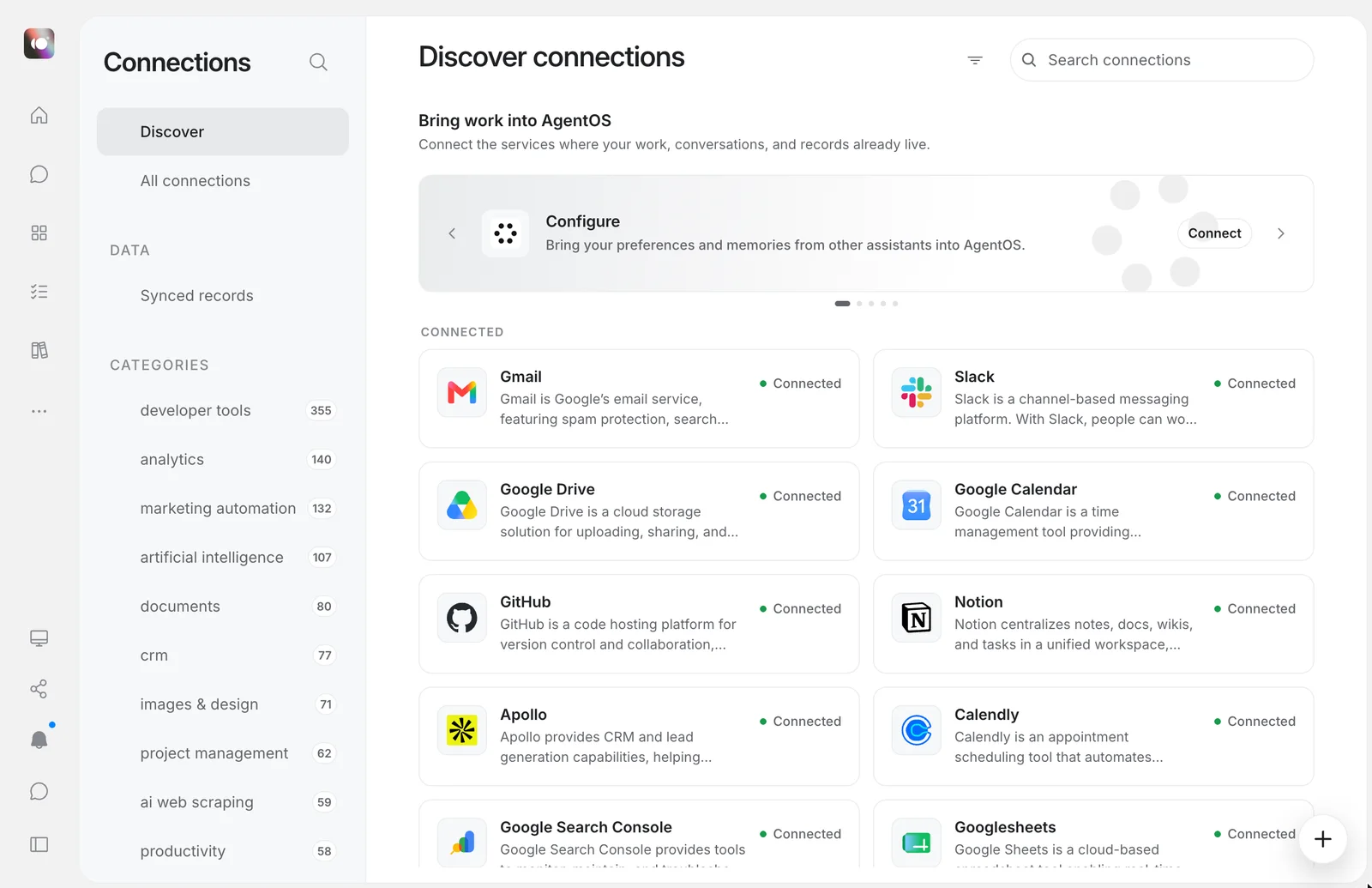The width and height of the screenshot is (1372, 888).
Task: Click the Slack logo icon
Action: coord(917,393)
